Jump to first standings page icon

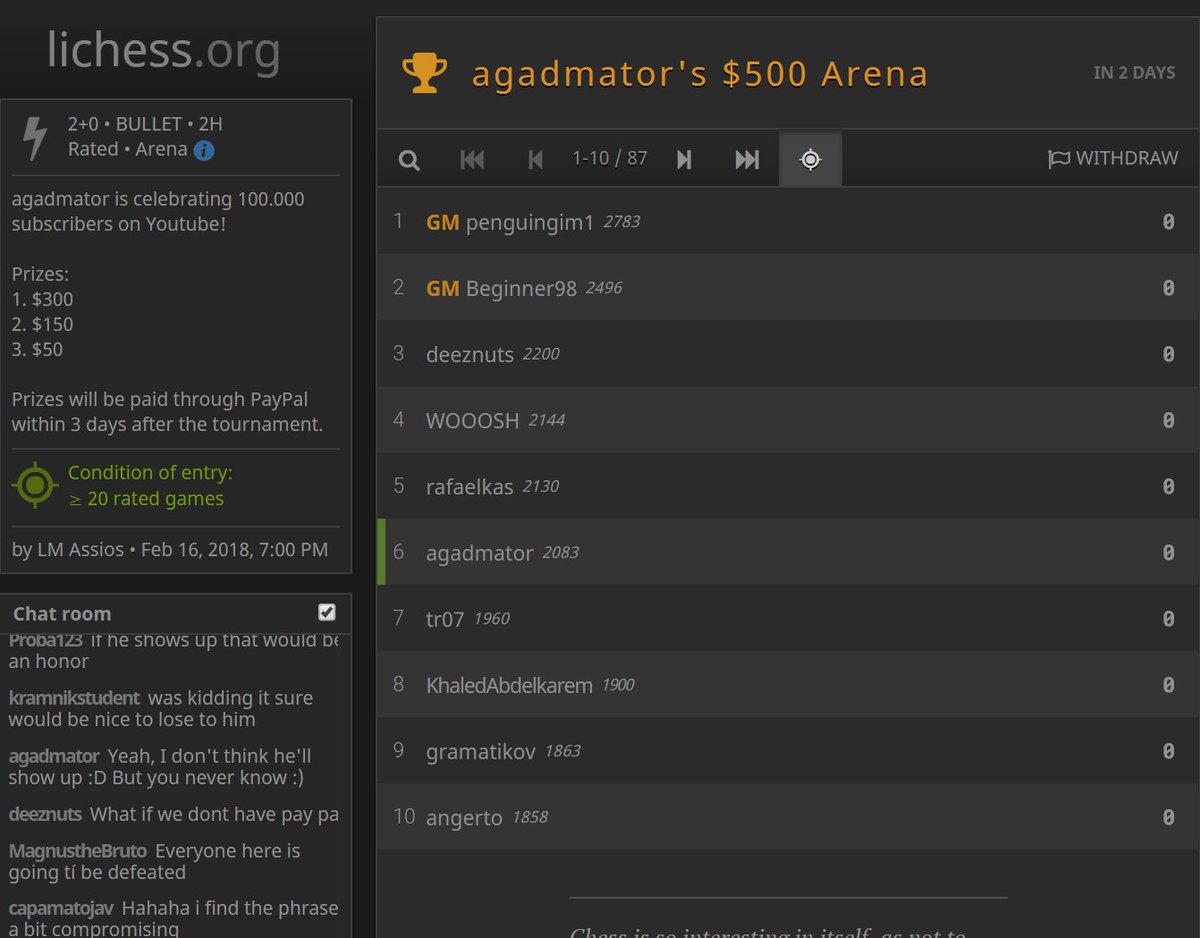(x=472, y=158)
